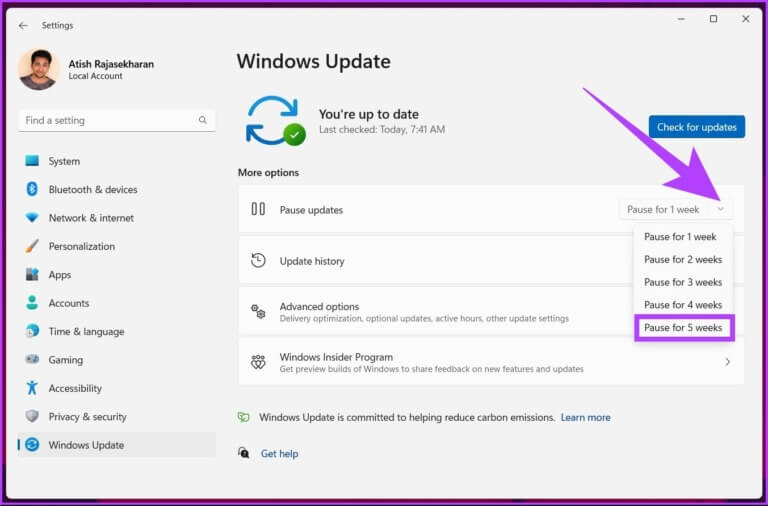Image resolution: width=768 pixels, height=506 pixels.
Task: Click the Accounts person icon
Action: [x=32, y=303]
